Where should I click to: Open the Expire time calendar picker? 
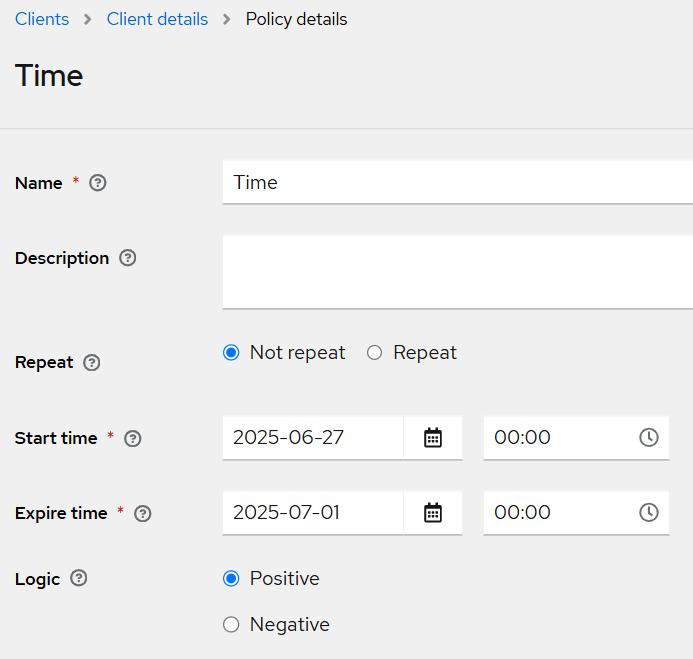coord(433,513)
